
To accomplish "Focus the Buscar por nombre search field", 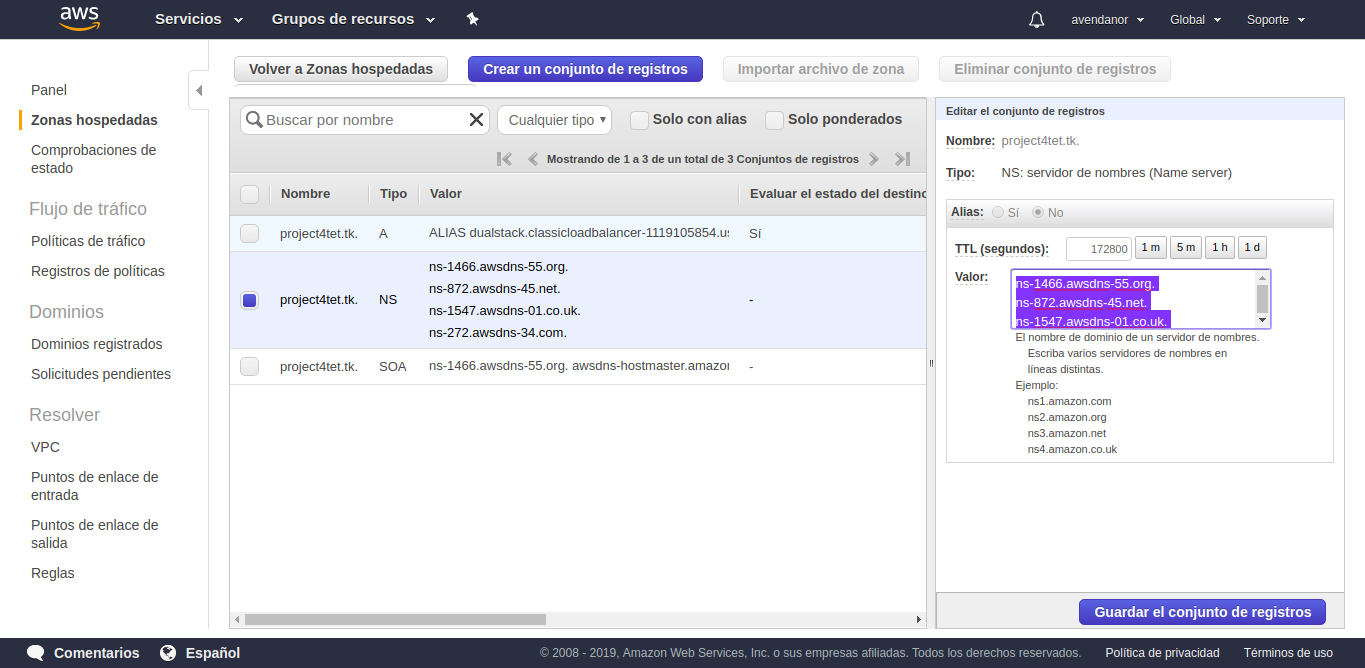I will click(x=364, y=120).
